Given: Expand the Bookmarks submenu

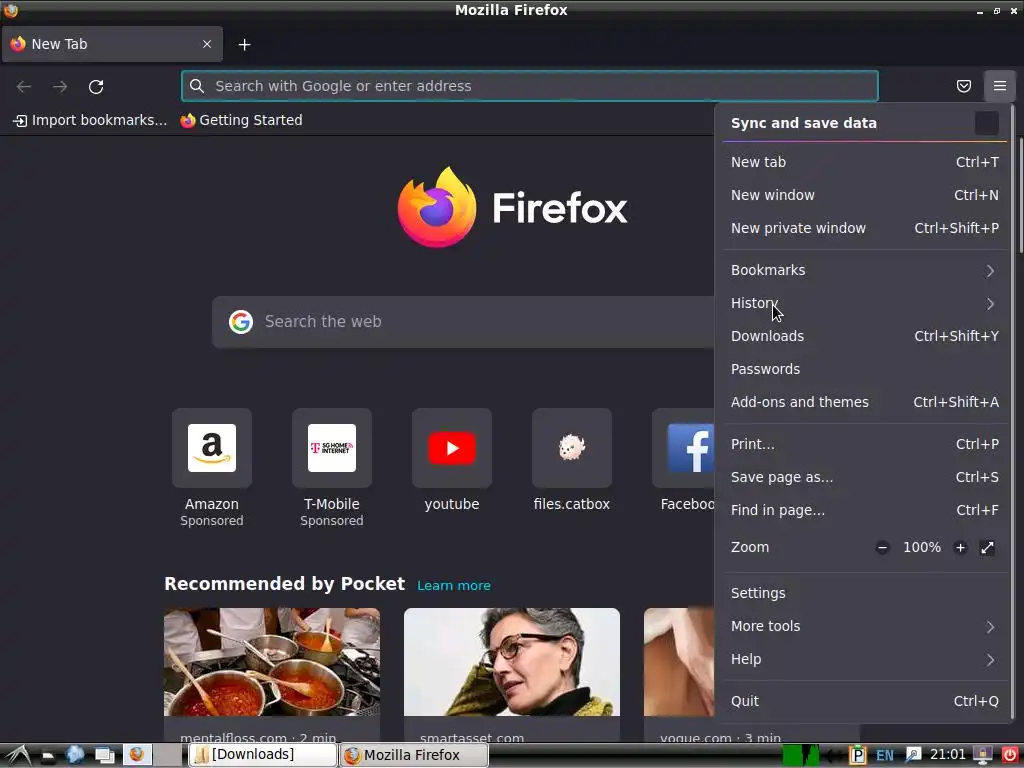Looking at the screenshot, I should 864,270.
